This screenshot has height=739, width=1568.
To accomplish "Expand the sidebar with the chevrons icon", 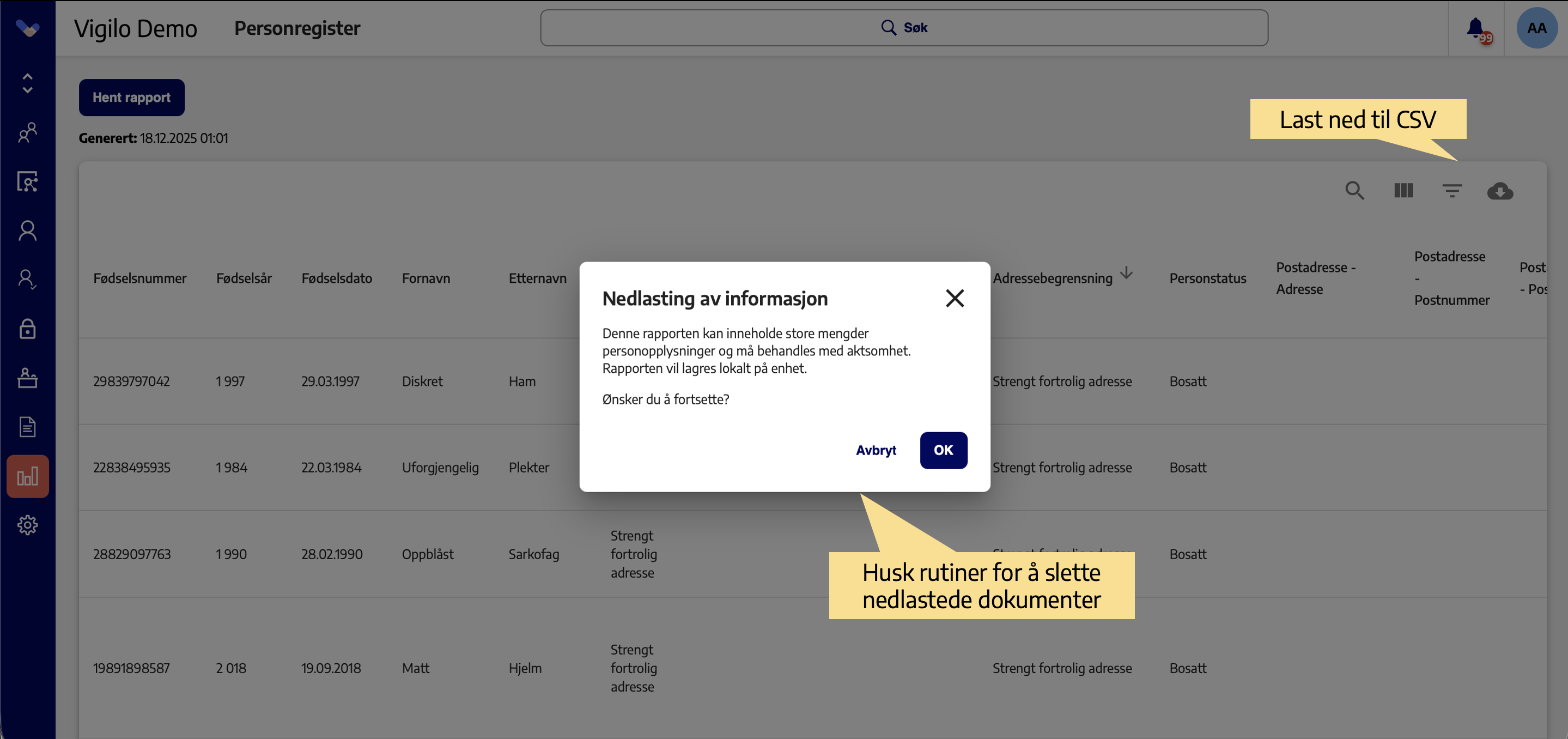I will [27, 83].
